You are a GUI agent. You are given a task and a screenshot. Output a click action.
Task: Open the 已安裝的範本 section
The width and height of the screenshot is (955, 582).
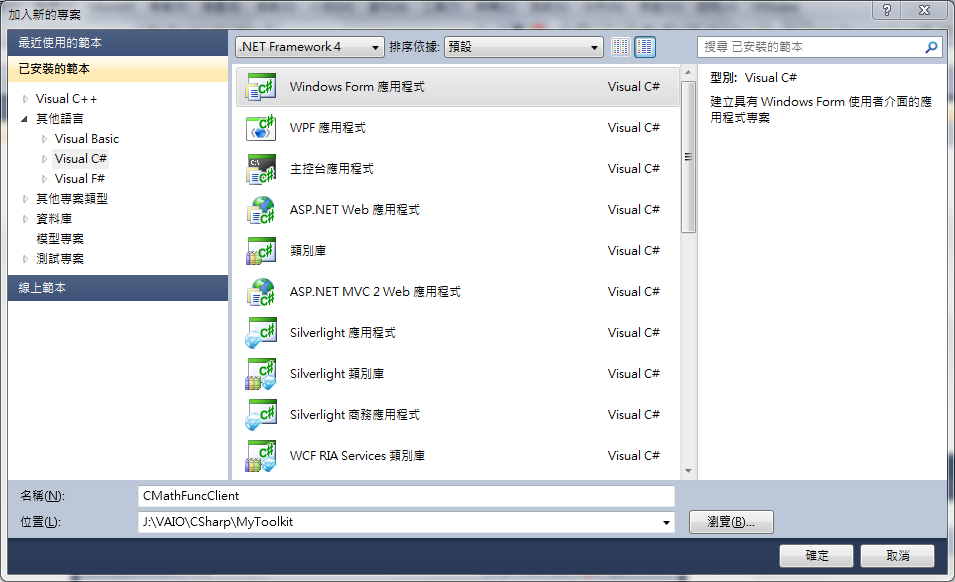point(118,69)
